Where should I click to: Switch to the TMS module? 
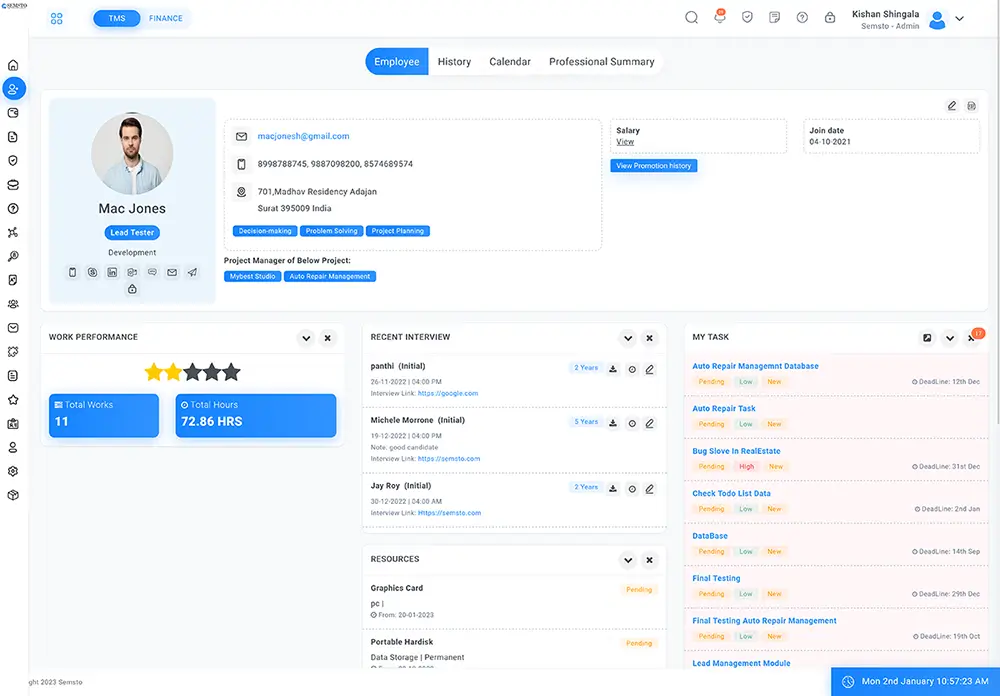click(x=117, y=19)
